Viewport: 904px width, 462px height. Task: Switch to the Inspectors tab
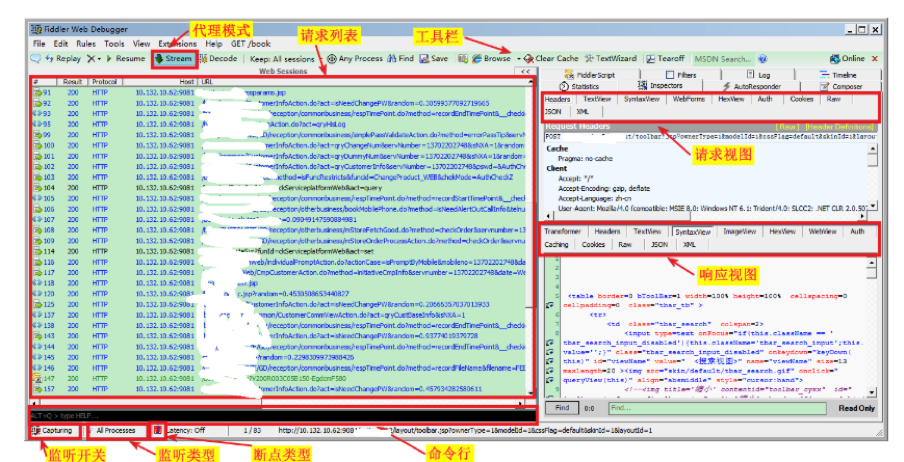tap(660, 86)
